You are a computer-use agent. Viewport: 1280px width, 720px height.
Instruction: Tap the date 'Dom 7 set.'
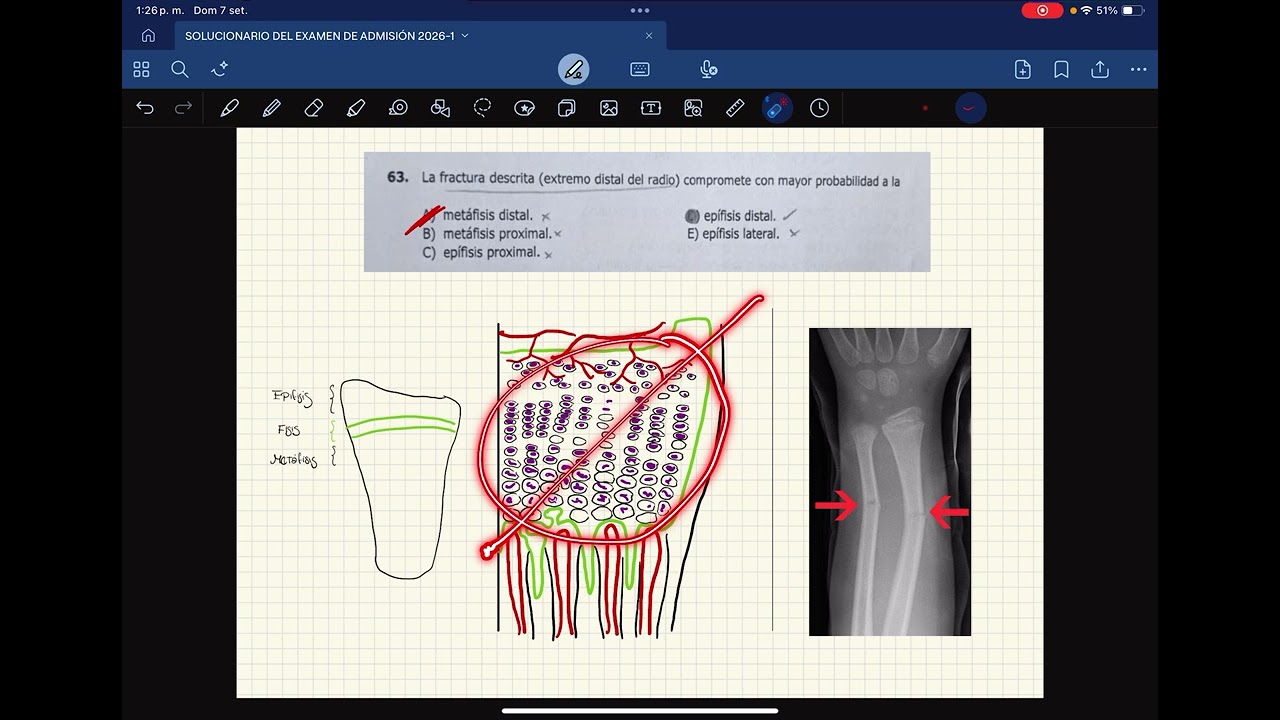[x=220, y=10]
